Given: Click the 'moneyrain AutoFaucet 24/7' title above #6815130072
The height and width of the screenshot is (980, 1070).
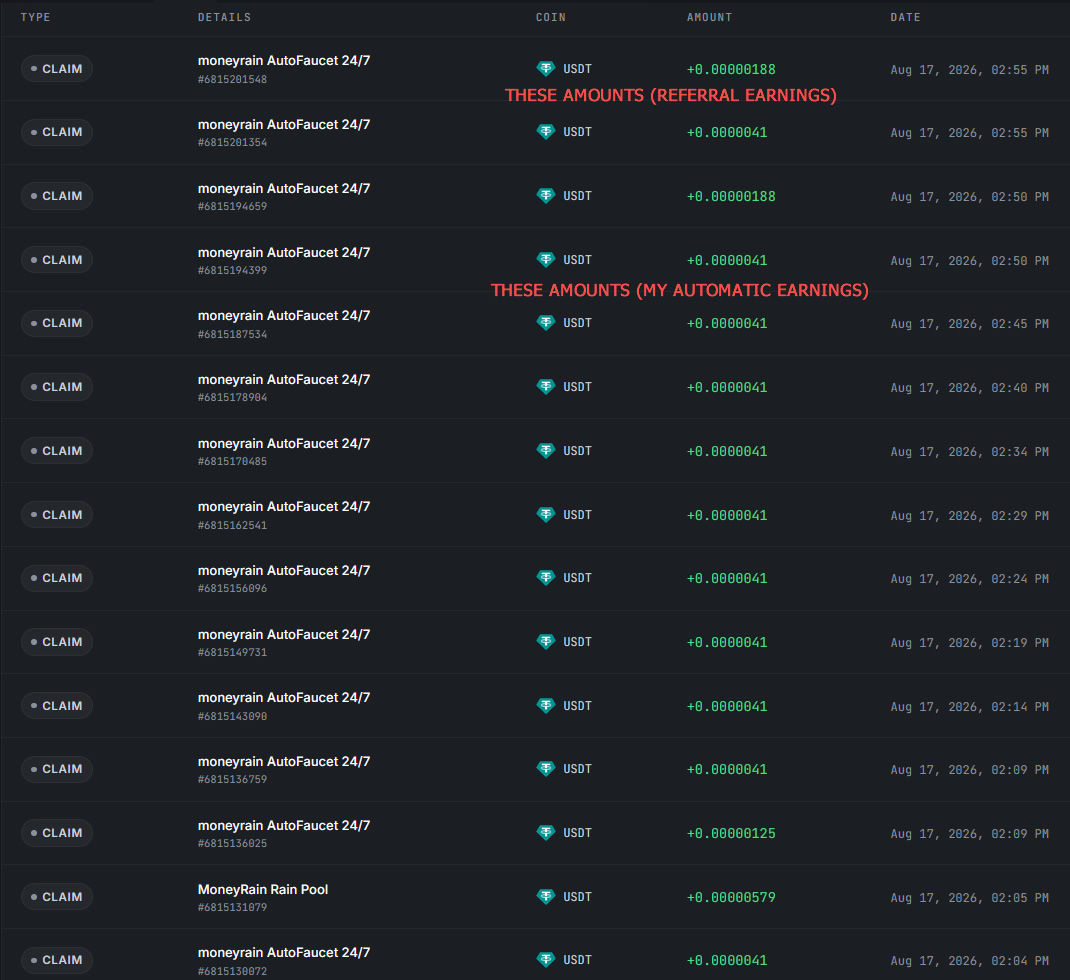Looking at the screenshot, I should click(284, 953).
